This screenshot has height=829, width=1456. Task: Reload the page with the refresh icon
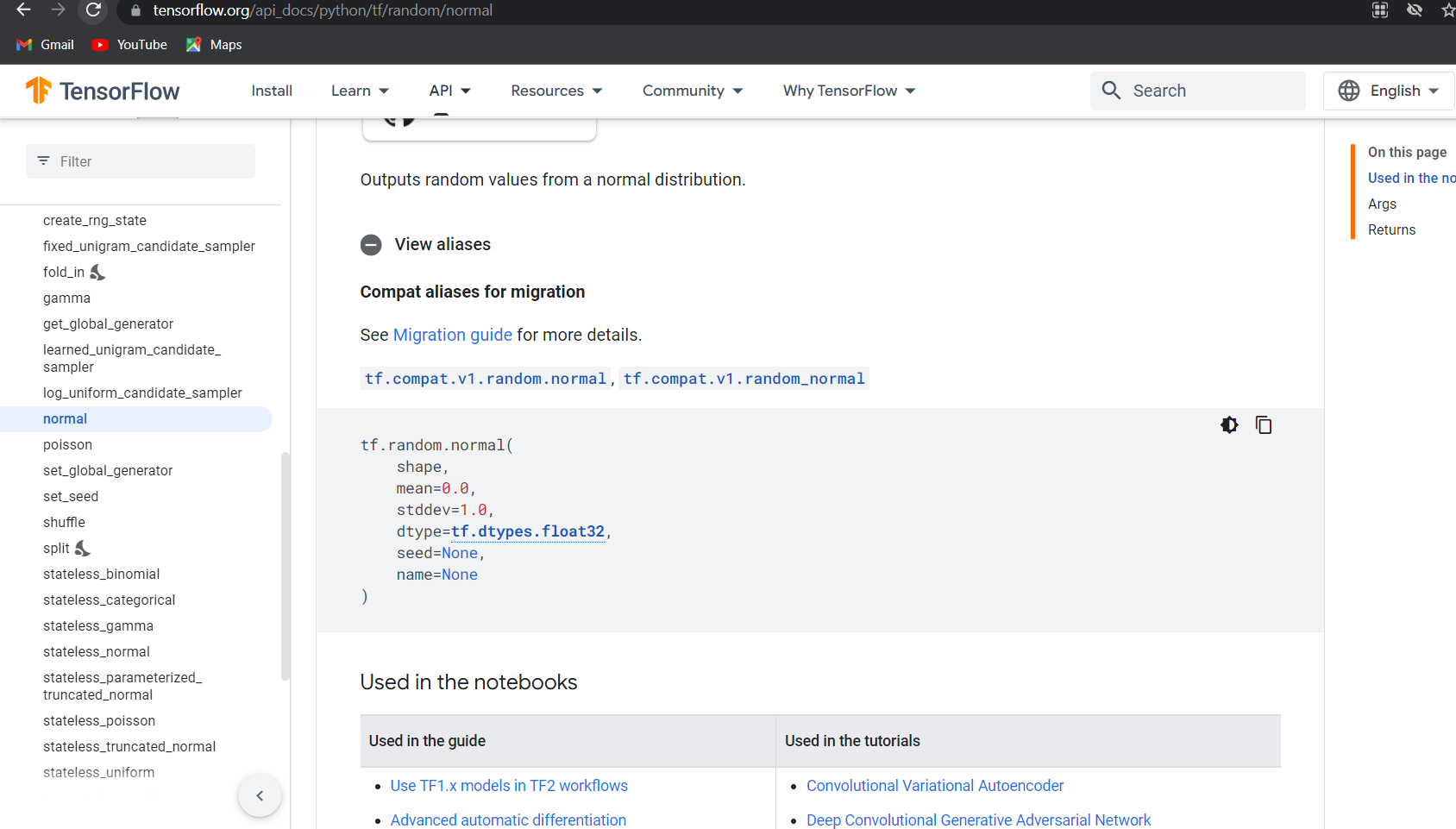click(93, 10)
